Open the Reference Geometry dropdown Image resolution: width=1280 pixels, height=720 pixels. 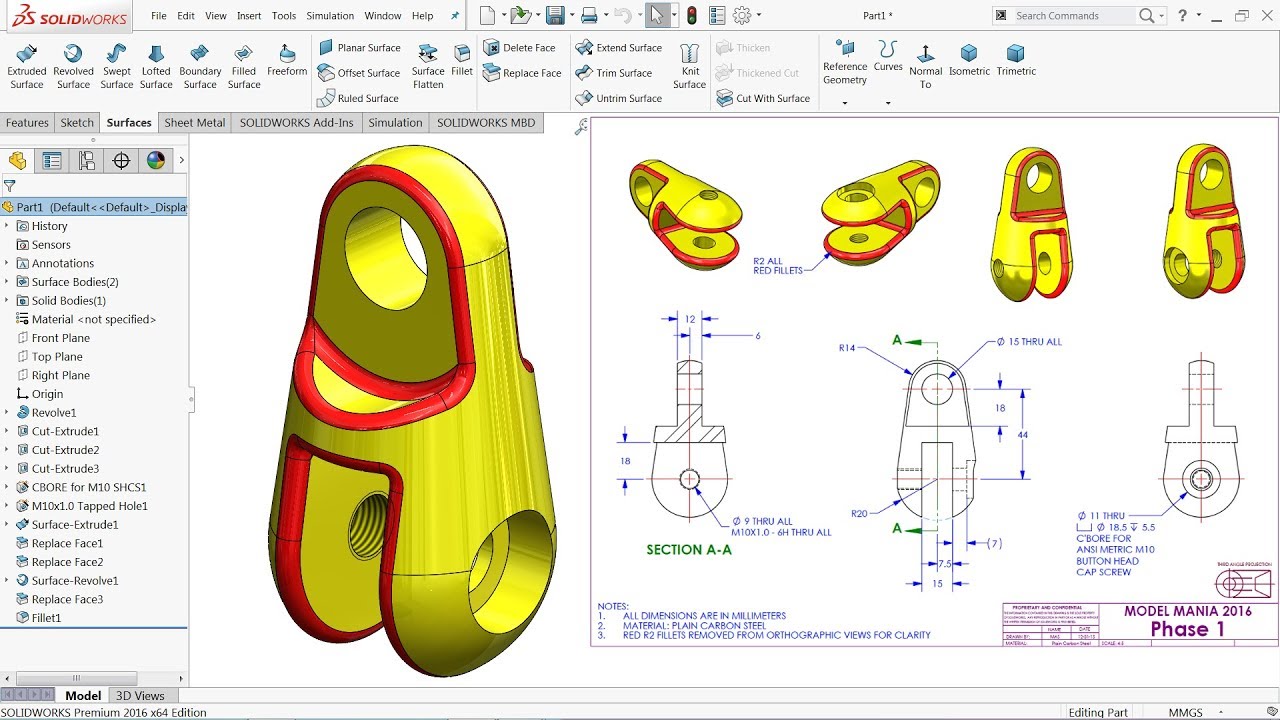(845, 102)
